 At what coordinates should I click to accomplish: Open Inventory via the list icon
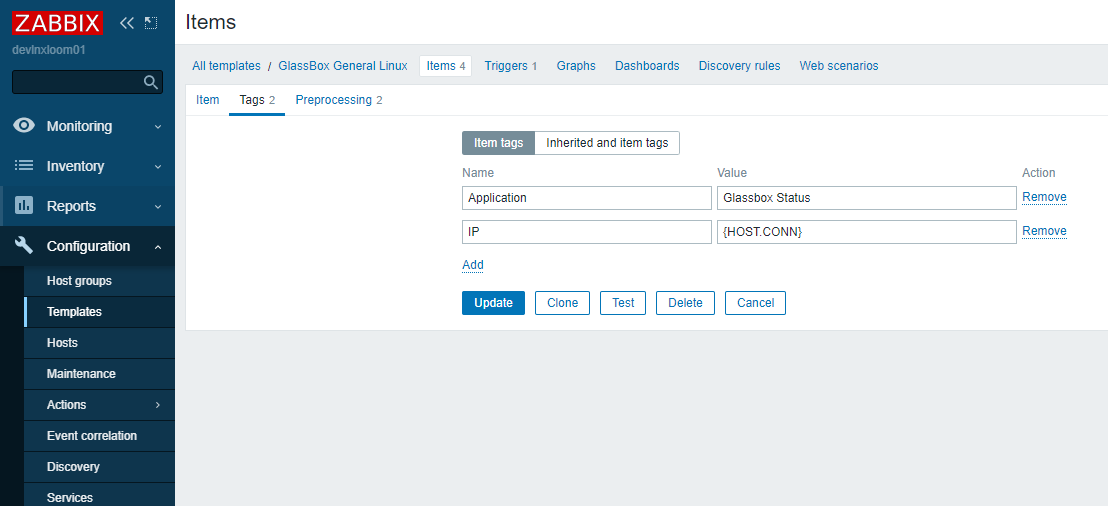point(24,166)
